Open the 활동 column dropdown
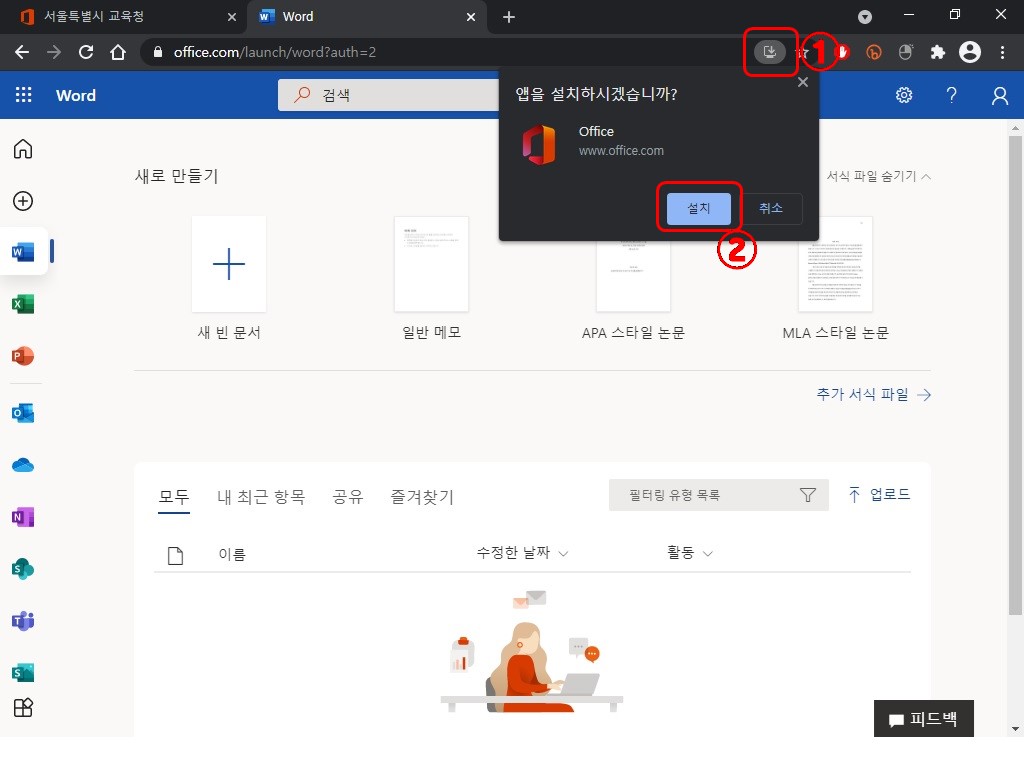This screenshot has height=768, width=1024. 689,552
